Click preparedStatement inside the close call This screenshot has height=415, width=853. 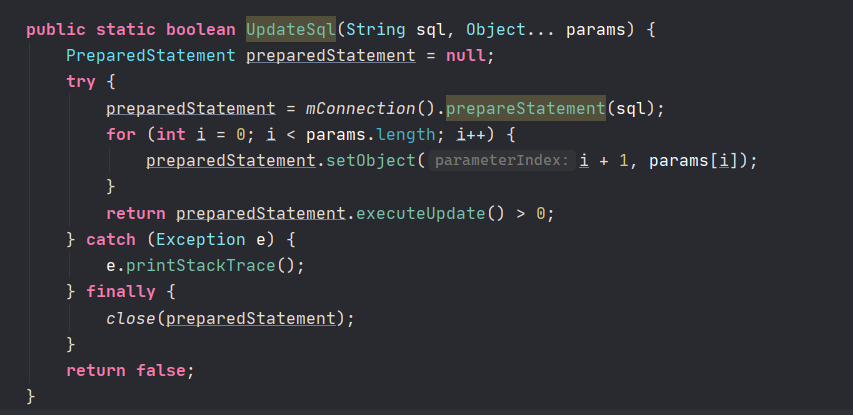click(x=251, y=318)
